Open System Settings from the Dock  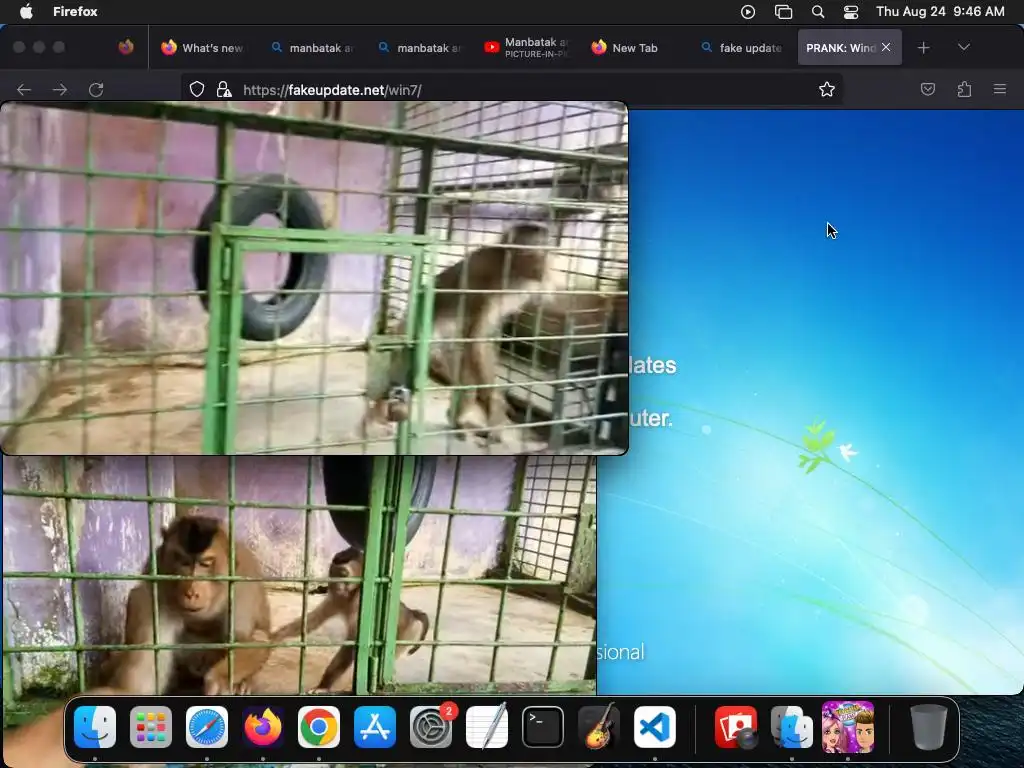431,727
